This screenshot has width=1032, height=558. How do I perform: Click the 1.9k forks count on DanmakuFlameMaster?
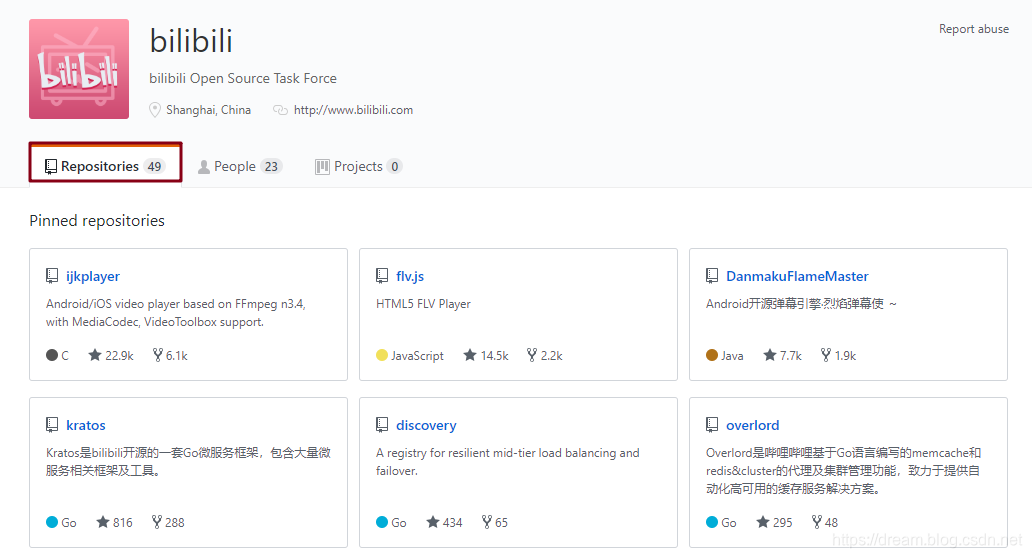coord(845,356)
